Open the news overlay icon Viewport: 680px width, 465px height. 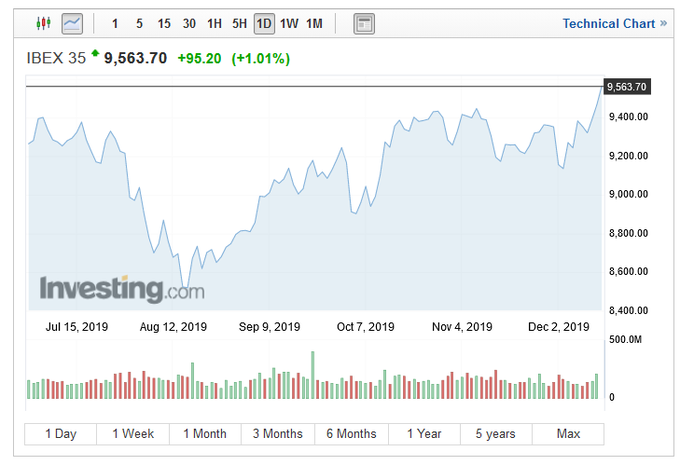[x=364, y=23]
